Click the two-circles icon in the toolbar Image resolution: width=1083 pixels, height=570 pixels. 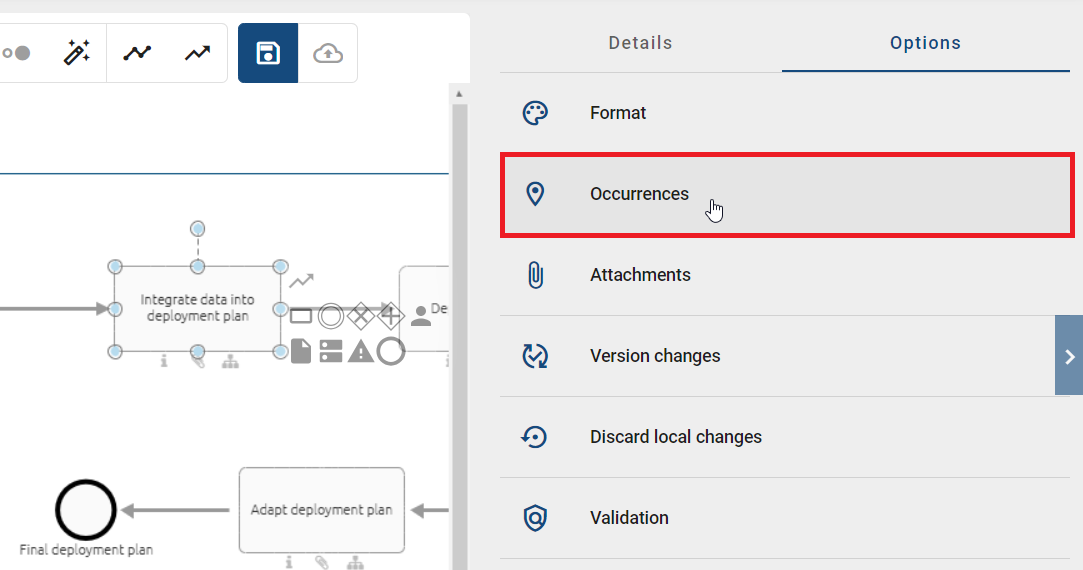pos(16,53)
